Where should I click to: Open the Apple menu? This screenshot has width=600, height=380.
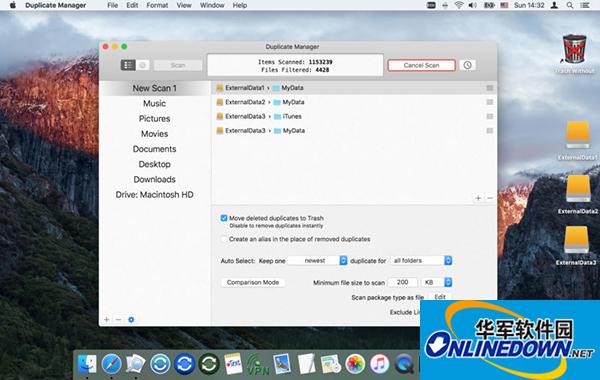click(x=13, y=5)
